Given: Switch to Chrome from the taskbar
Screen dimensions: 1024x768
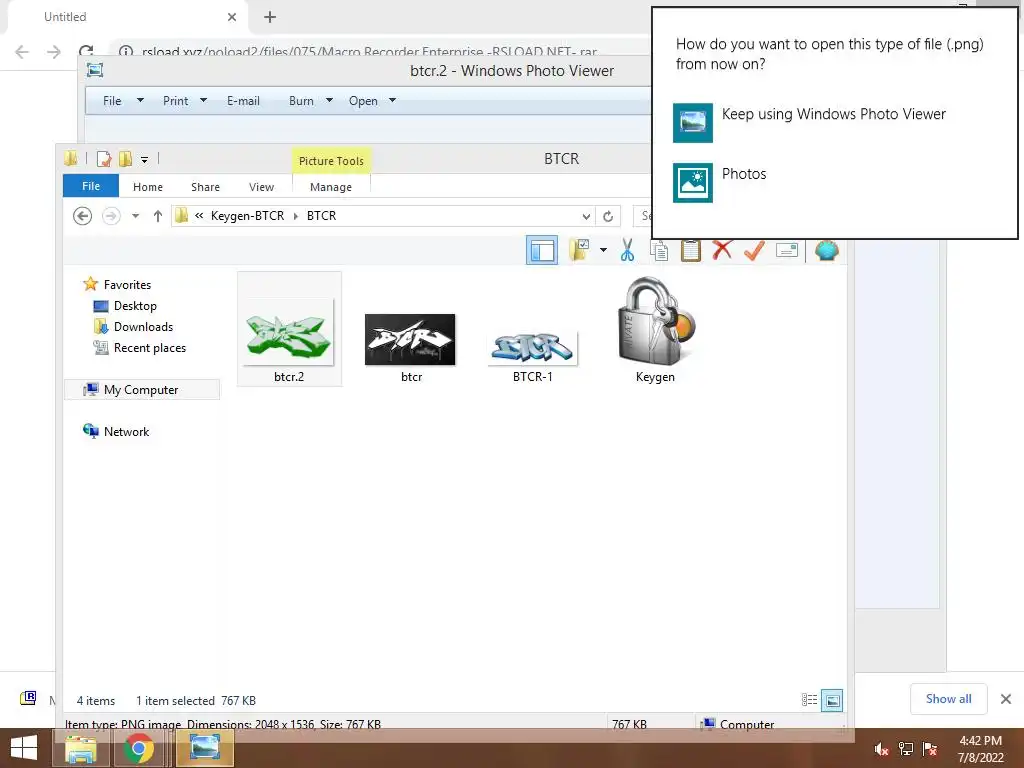Looking at the screenshot, I should click(x=139, y=748).
